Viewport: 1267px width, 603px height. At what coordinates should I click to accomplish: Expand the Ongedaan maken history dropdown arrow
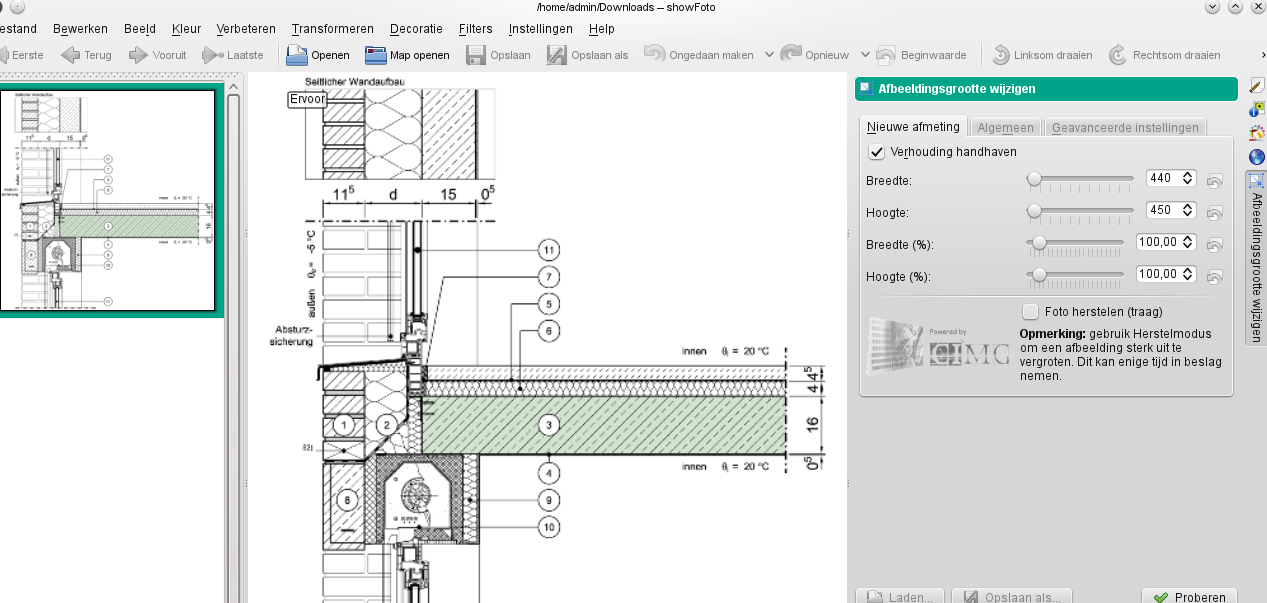pyautogui.click(x=768, y=55)
